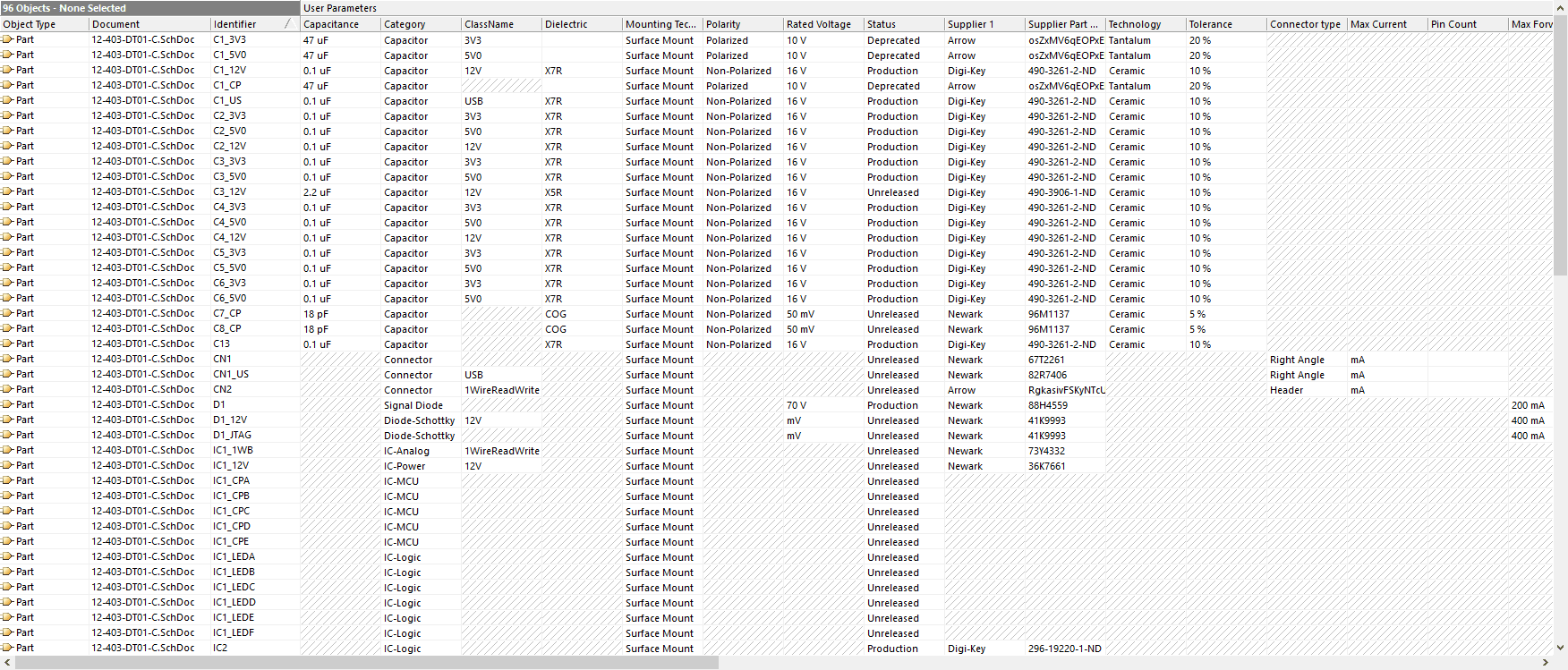This screenshot has width=1568, height=670.
Task: Select the Signal Diode category cell for D1
Action: tap(420, 405)
